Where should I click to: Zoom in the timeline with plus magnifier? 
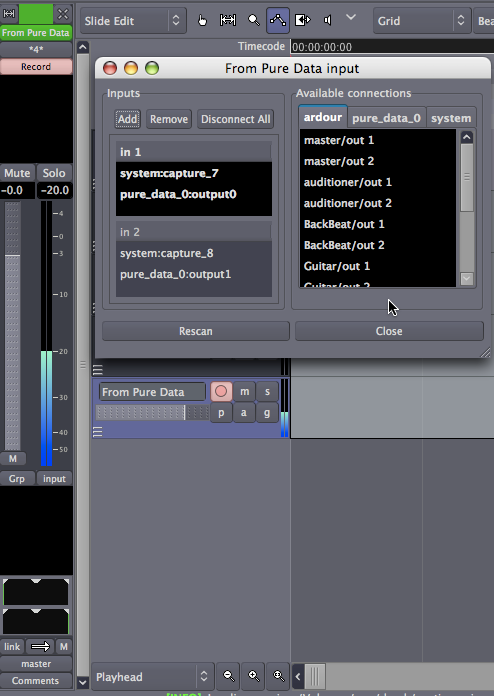(253, 676)
